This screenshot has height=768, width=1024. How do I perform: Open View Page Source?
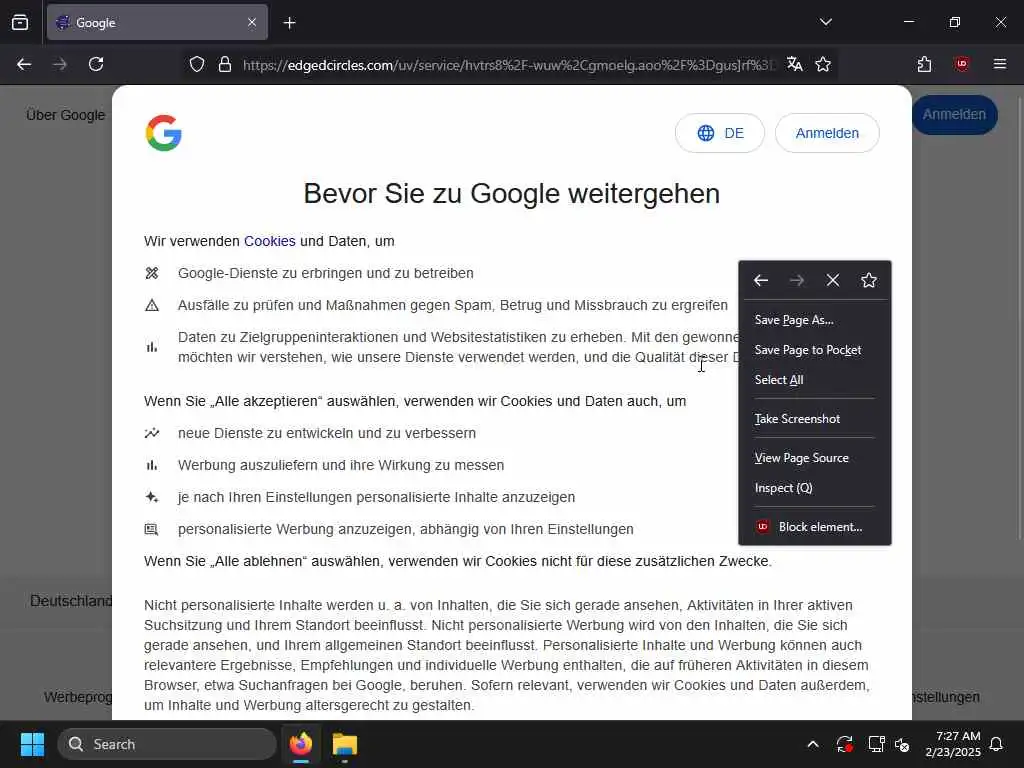(x=815, y=458)
